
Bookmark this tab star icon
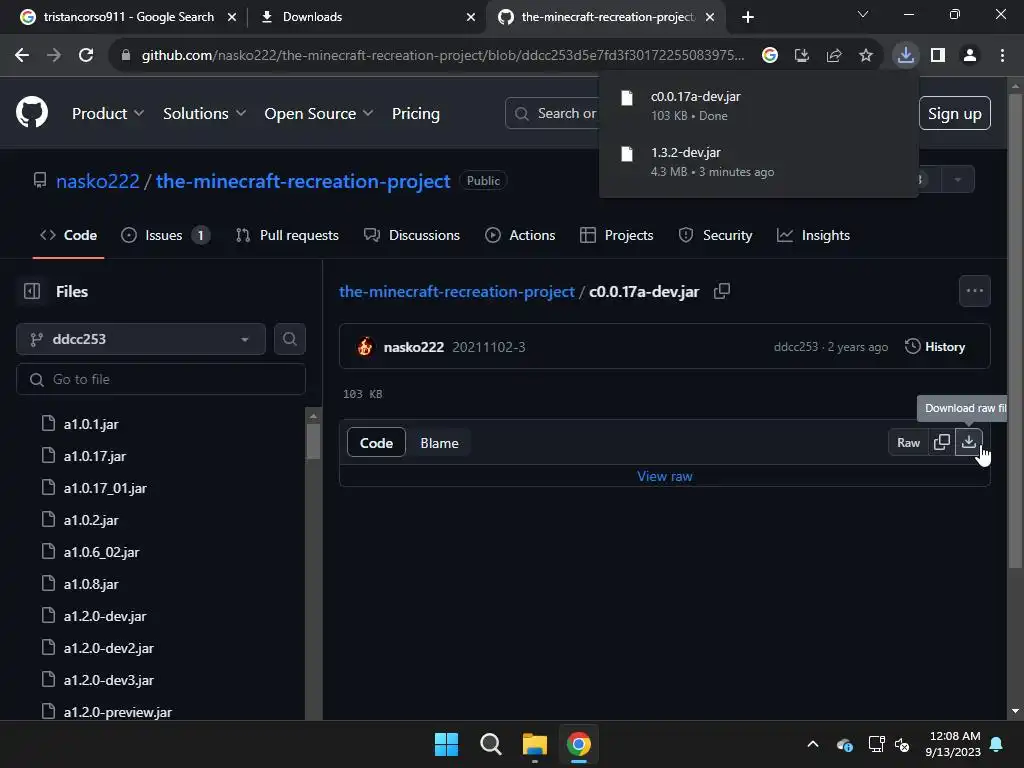866,56
